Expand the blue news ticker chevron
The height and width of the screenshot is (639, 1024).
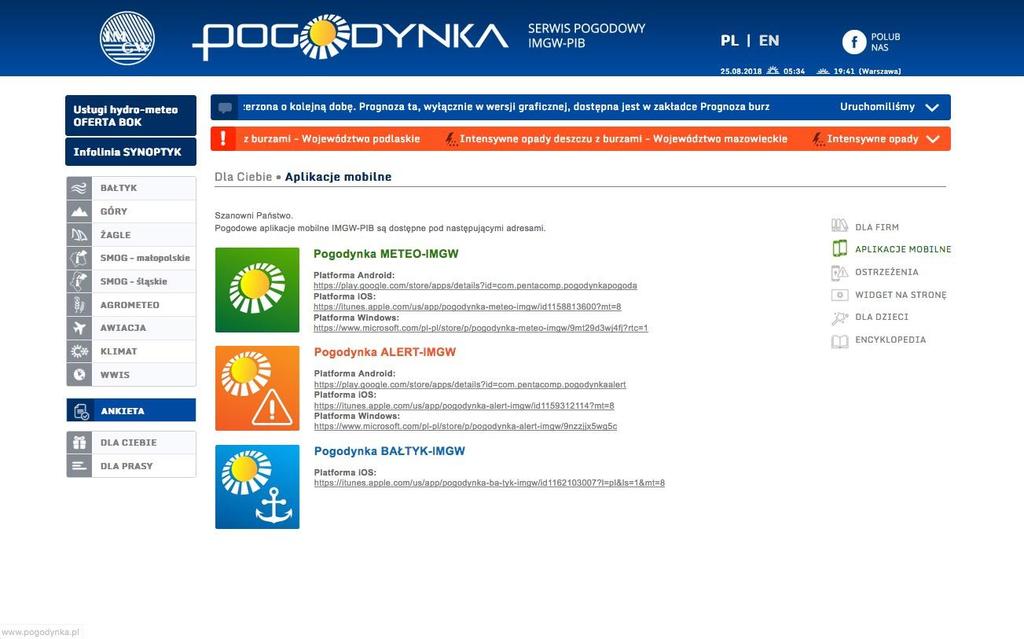pos(933,108)
